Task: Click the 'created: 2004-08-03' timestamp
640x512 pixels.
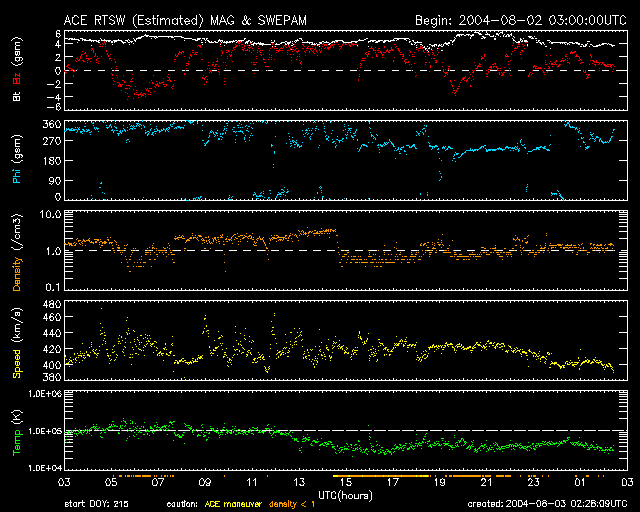Action: tap(547, 504)
